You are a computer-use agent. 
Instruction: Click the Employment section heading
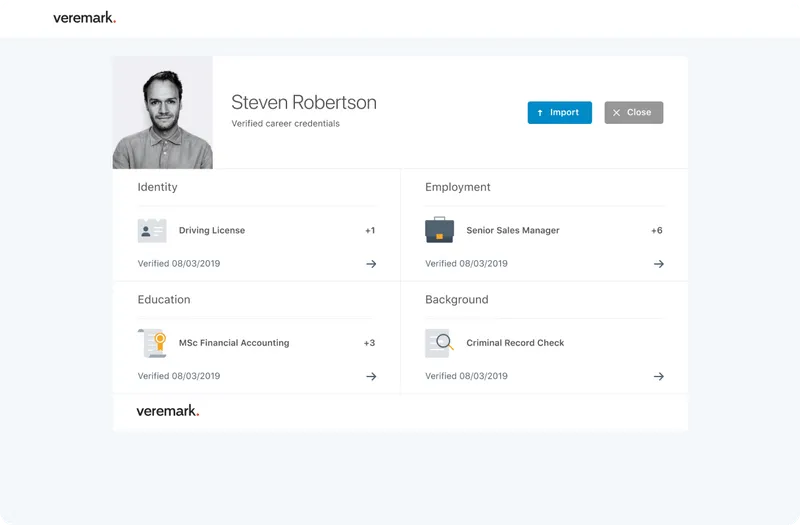[x=458, y=187]
